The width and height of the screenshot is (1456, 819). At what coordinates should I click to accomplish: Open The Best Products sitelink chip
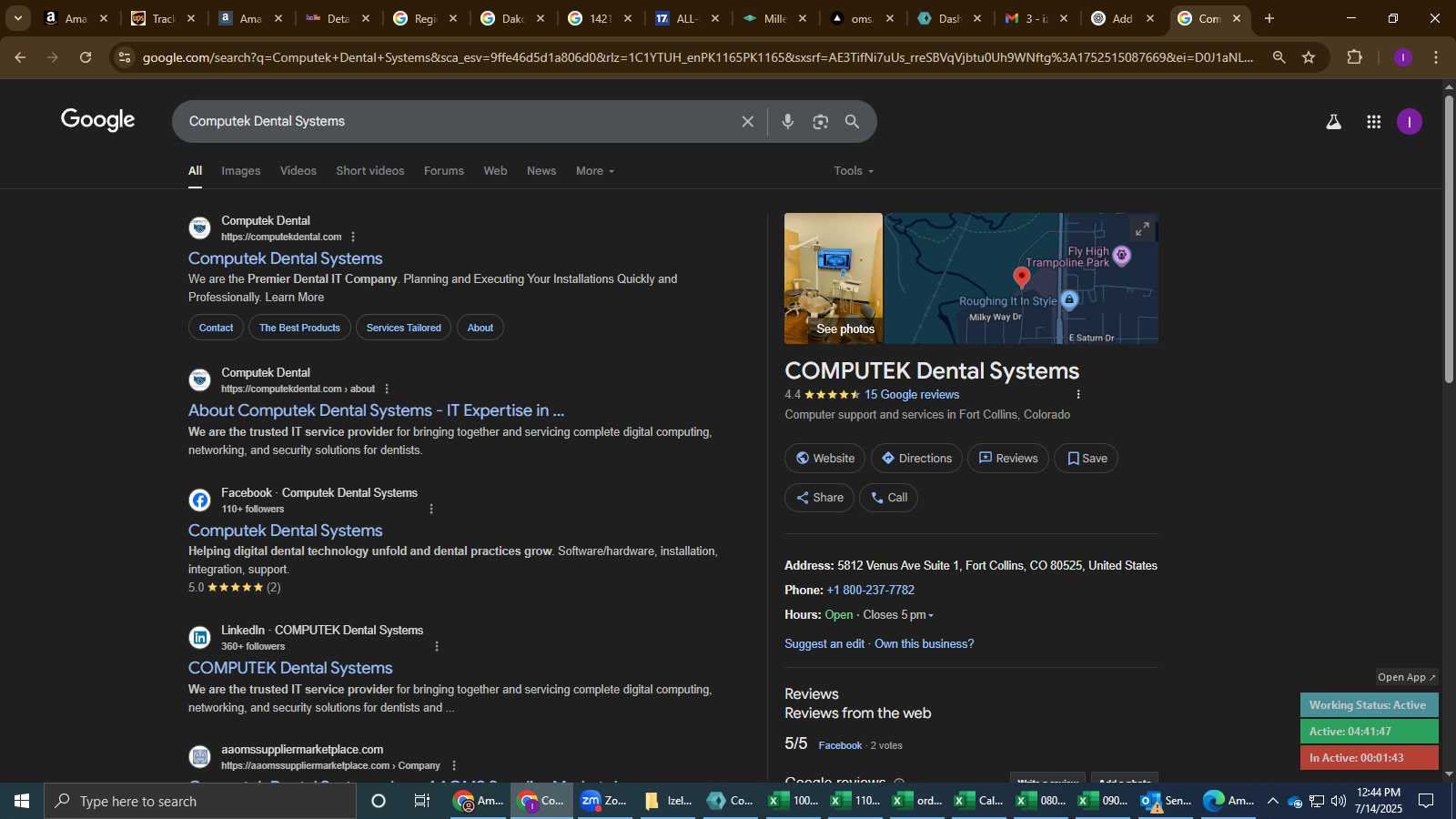[299, 328]
